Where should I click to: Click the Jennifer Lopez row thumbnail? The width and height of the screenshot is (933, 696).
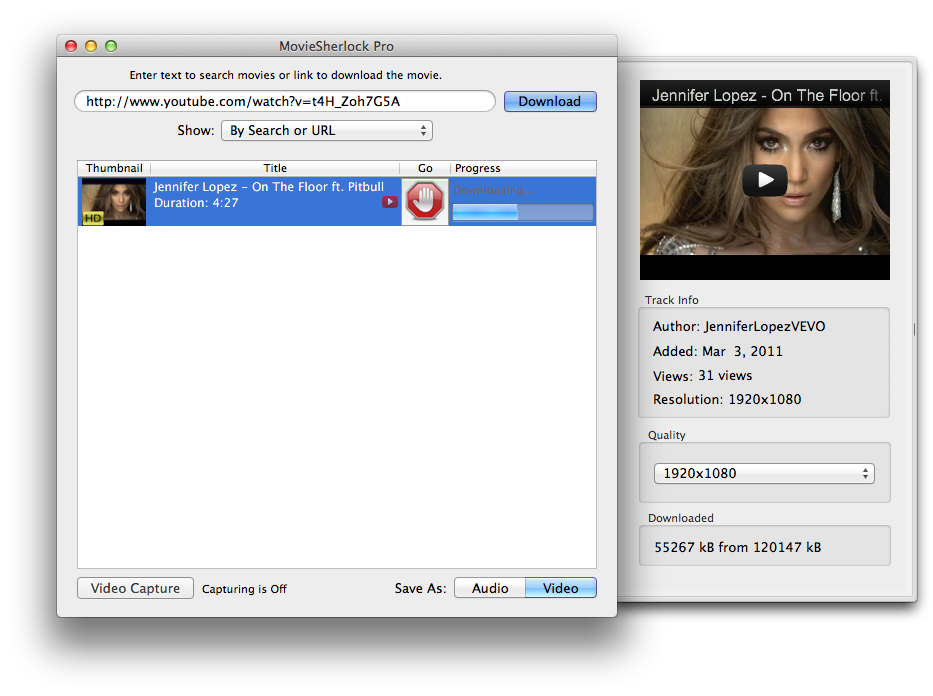(114, 202)
